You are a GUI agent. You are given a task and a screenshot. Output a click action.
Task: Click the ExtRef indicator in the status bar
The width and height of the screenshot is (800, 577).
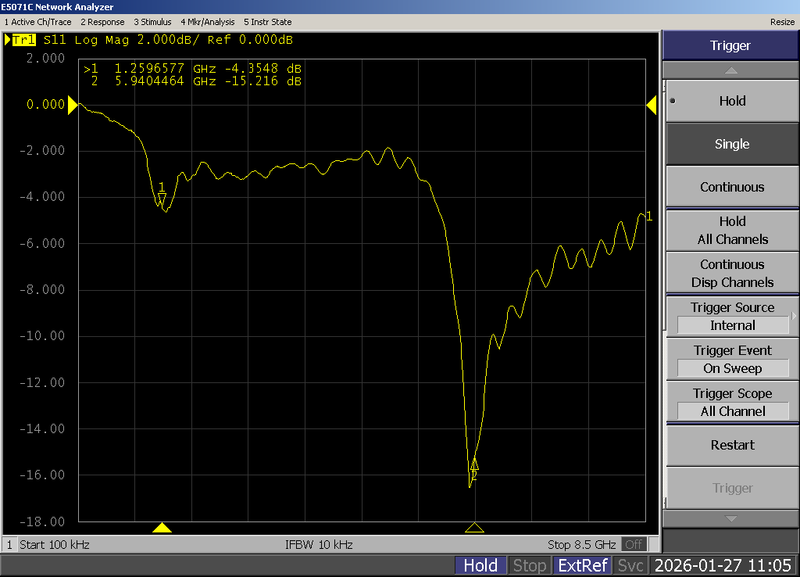coord(581,565)
